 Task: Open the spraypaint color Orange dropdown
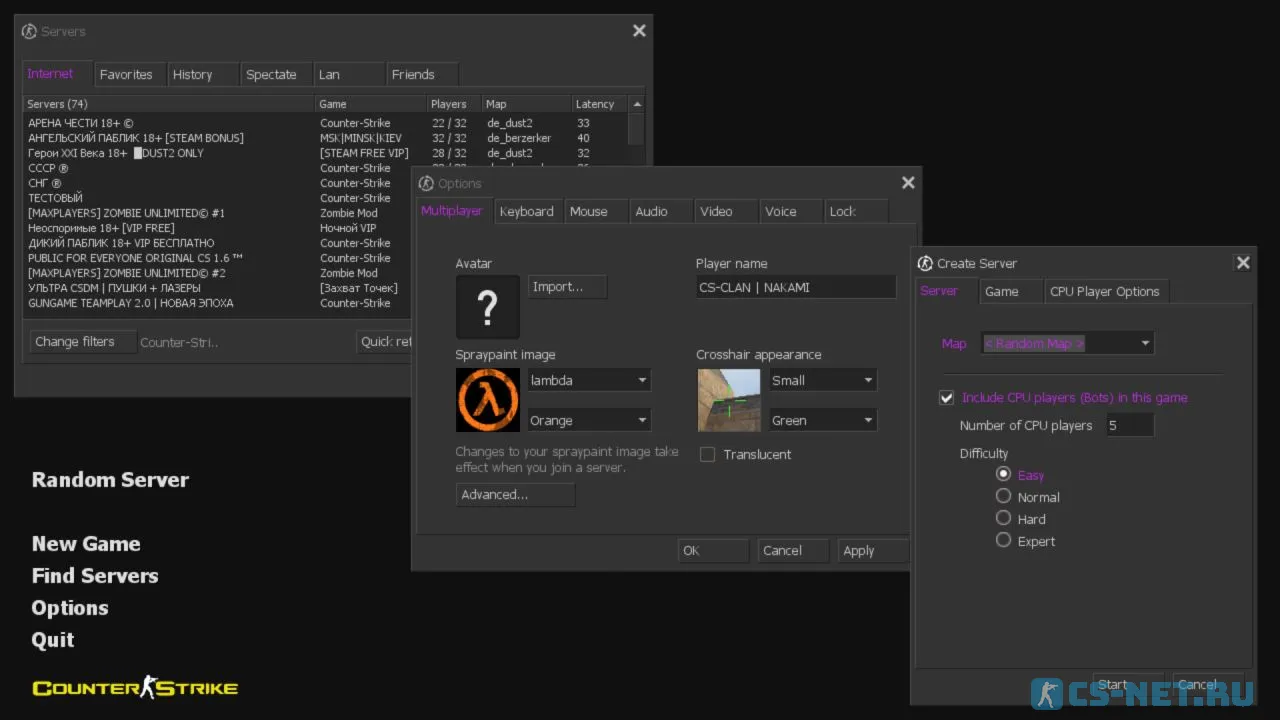(588, 421)
